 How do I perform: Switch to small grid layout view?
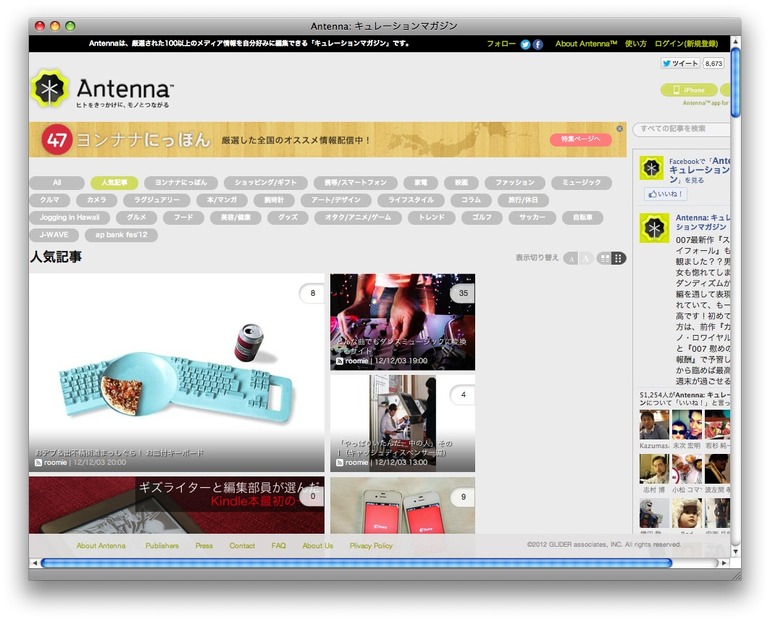tap(619, 258)
